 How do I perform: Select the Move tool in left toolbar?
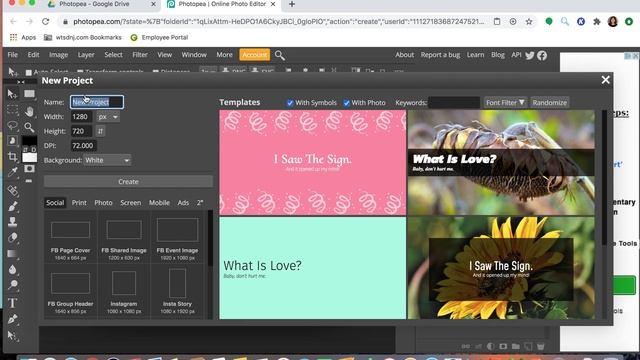[12, 94]
